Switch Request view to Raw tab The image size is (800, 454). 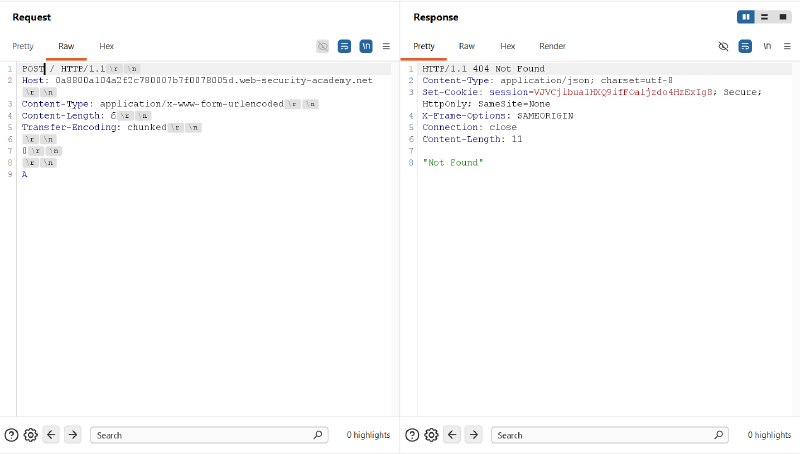(66, 46)
